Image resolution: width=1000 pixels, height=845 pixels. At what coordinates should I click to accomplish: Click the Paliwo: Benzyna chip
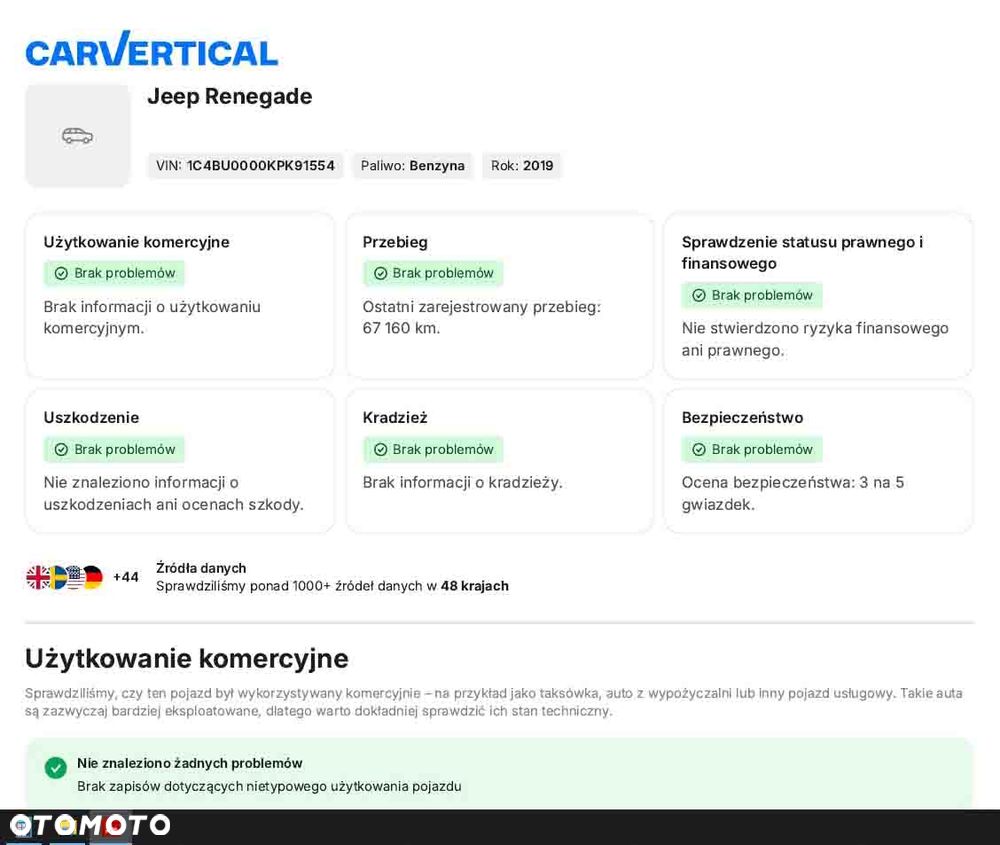(x=413, y=166)
